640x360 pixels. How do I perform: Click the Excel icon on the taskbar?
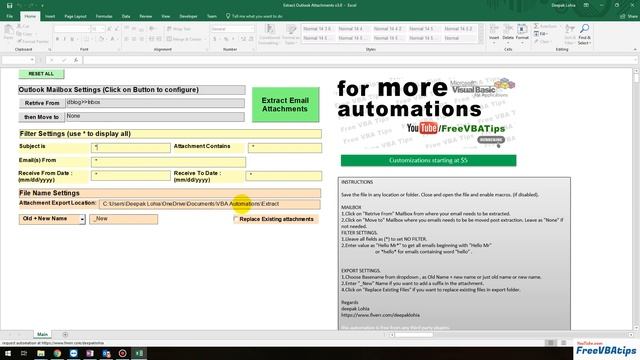click(x=139, y=353)
